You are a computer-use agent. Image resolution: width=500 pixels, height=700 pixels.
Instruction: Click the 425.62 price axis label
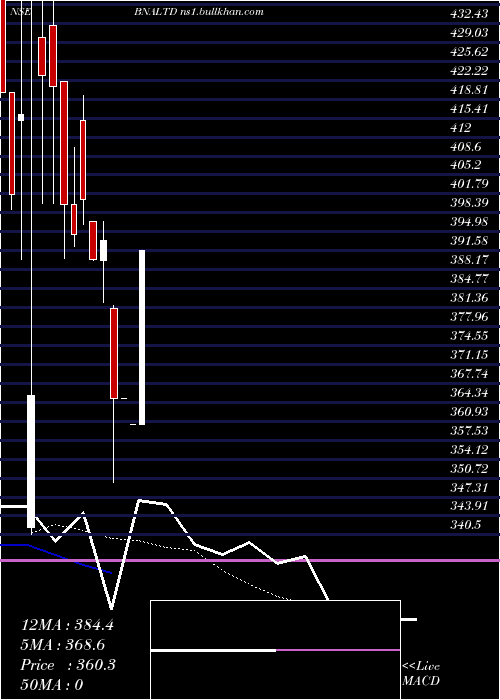coord(469,51)
